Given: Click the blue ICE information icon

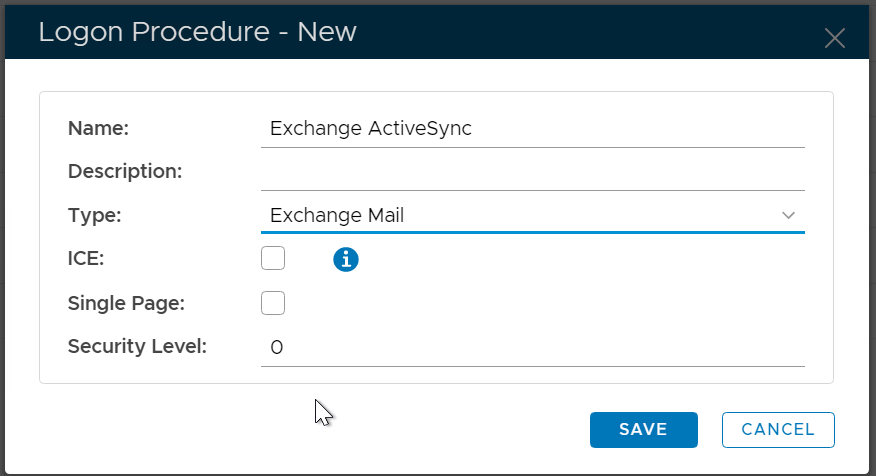Looking at the screenshot, I should [x=346, y=259].
